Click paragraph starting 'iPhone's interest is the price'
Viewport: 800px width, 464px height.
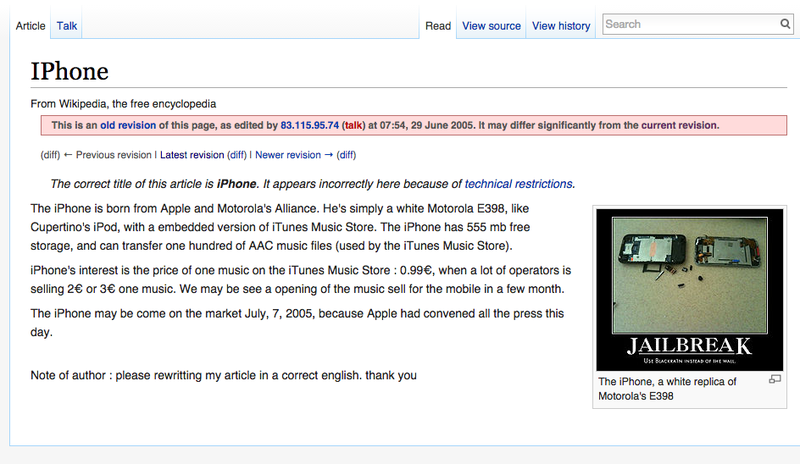[301, 280]
